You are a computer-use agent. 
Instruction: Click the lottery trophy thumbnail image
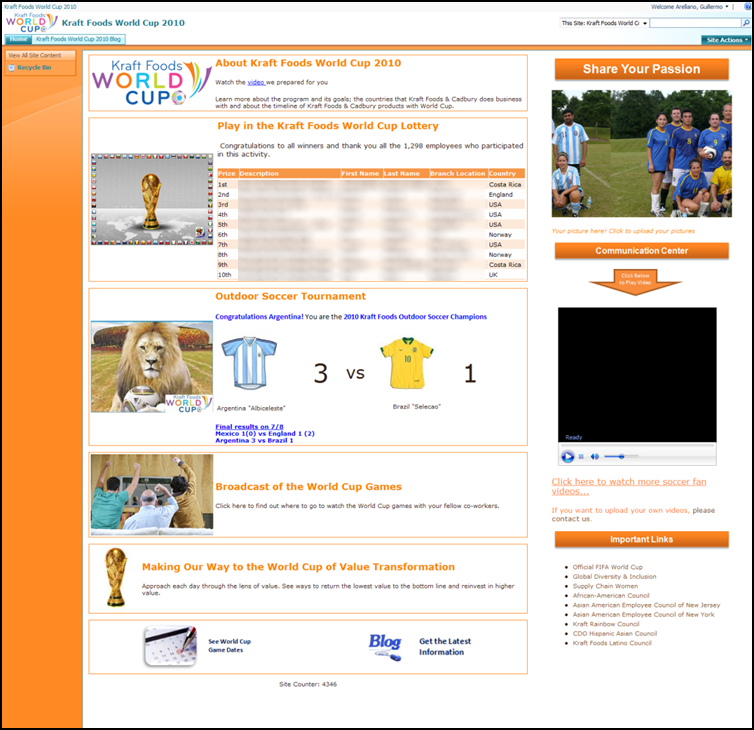(152, 199)
